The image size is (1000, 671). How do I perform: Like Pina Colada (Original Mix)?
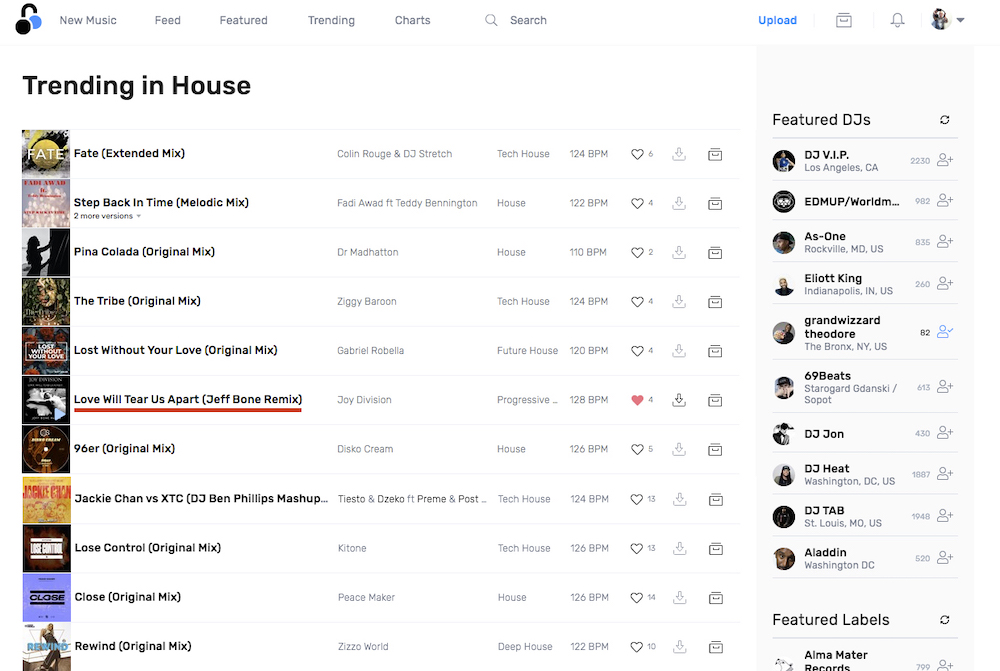(x=636, y=253)
